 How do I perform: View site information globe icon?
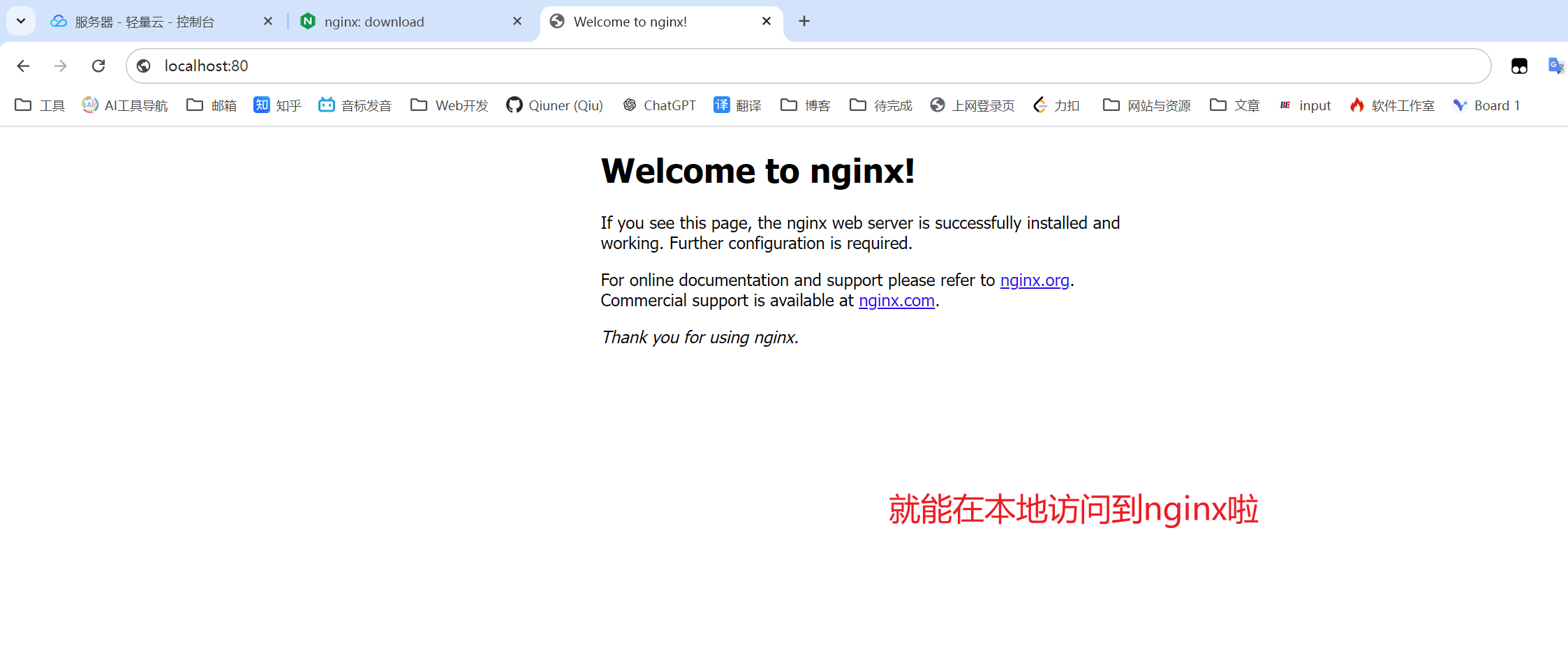(144, 66)
